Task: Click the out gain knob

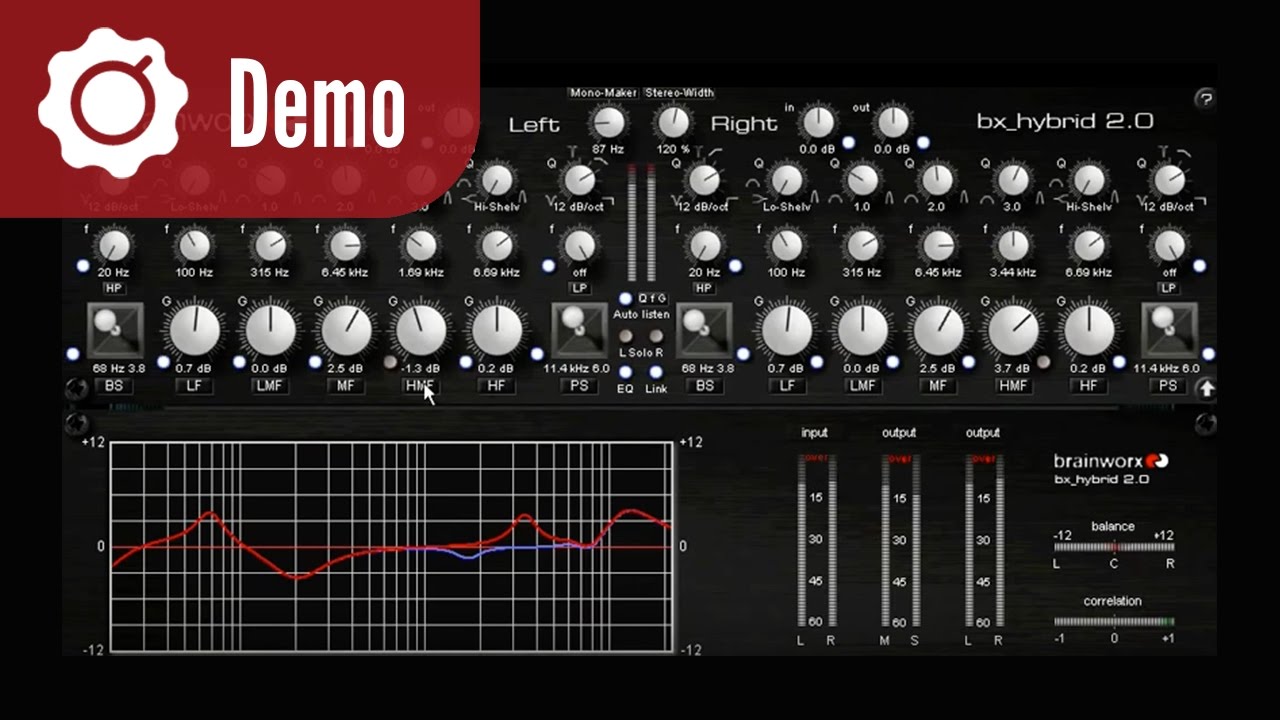Action: [x=892, y=122]
